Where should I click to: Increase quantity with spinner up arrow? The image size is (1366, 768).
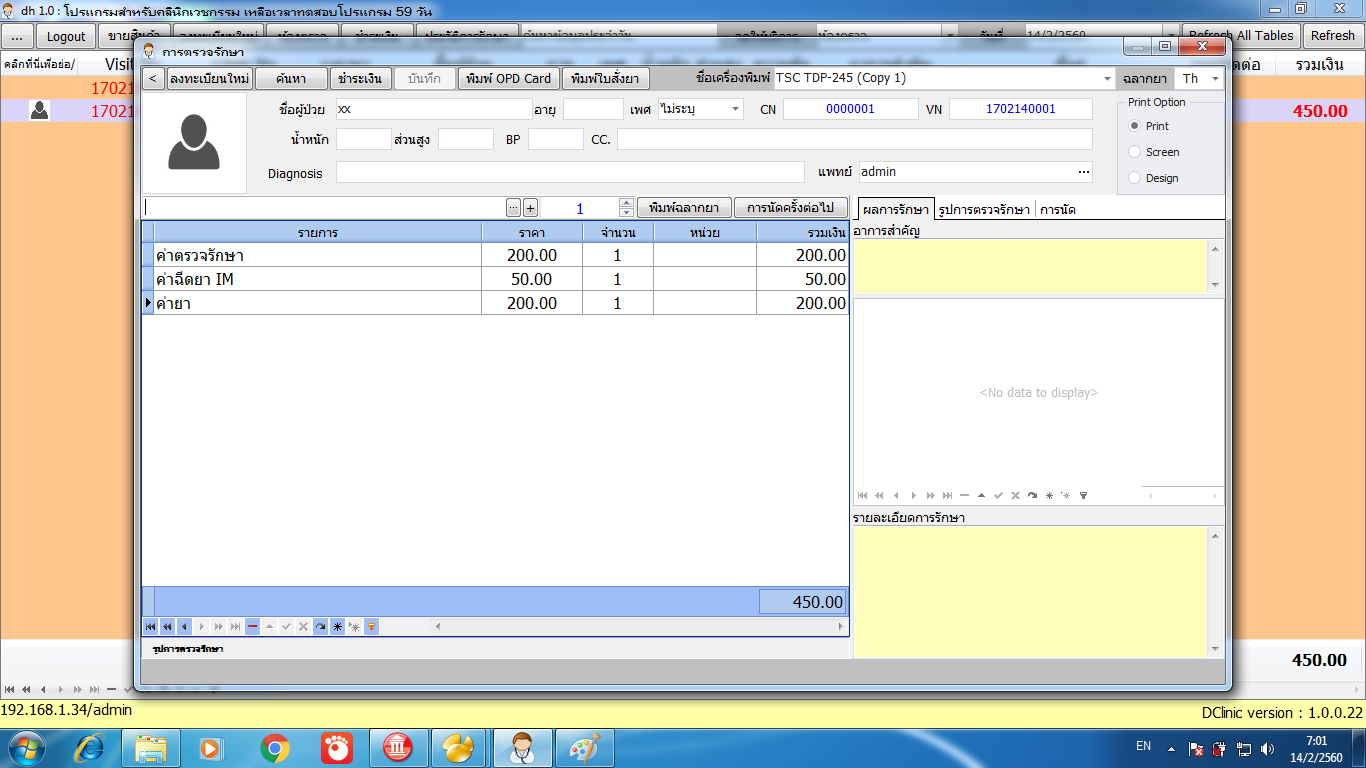(627, 203)
